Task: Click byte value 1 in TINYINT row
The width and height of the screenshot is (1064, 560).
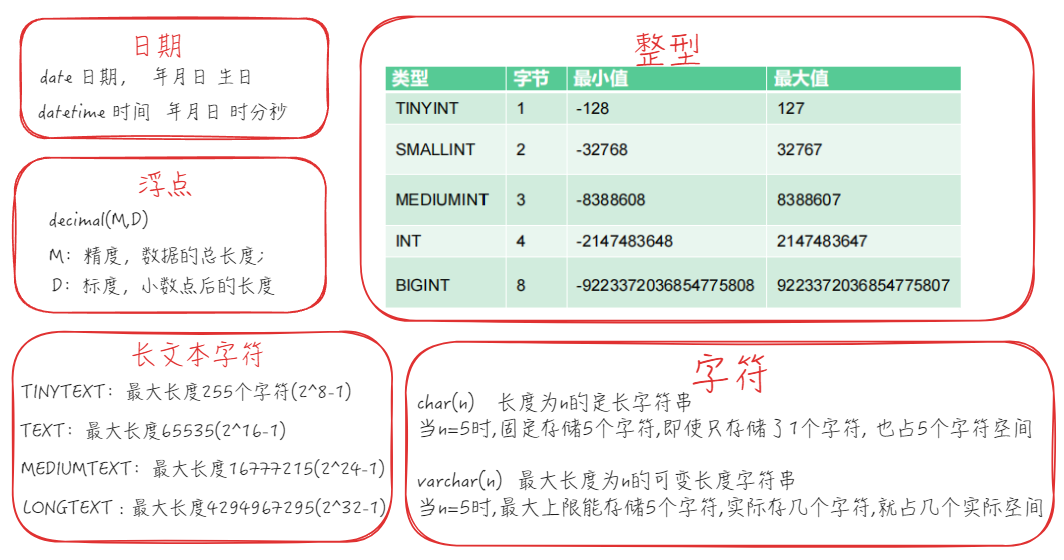Action: tap(536, 108)
